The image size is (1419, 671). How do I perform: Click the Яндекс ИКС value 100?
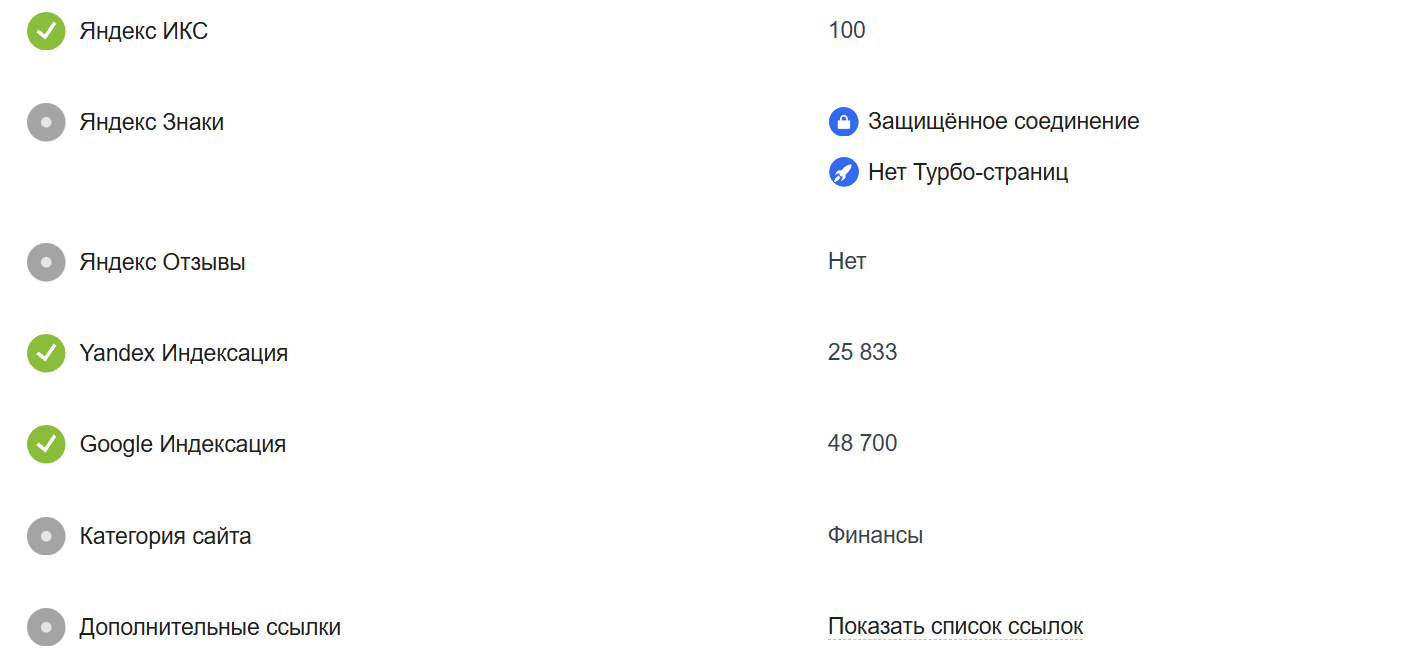847,30
